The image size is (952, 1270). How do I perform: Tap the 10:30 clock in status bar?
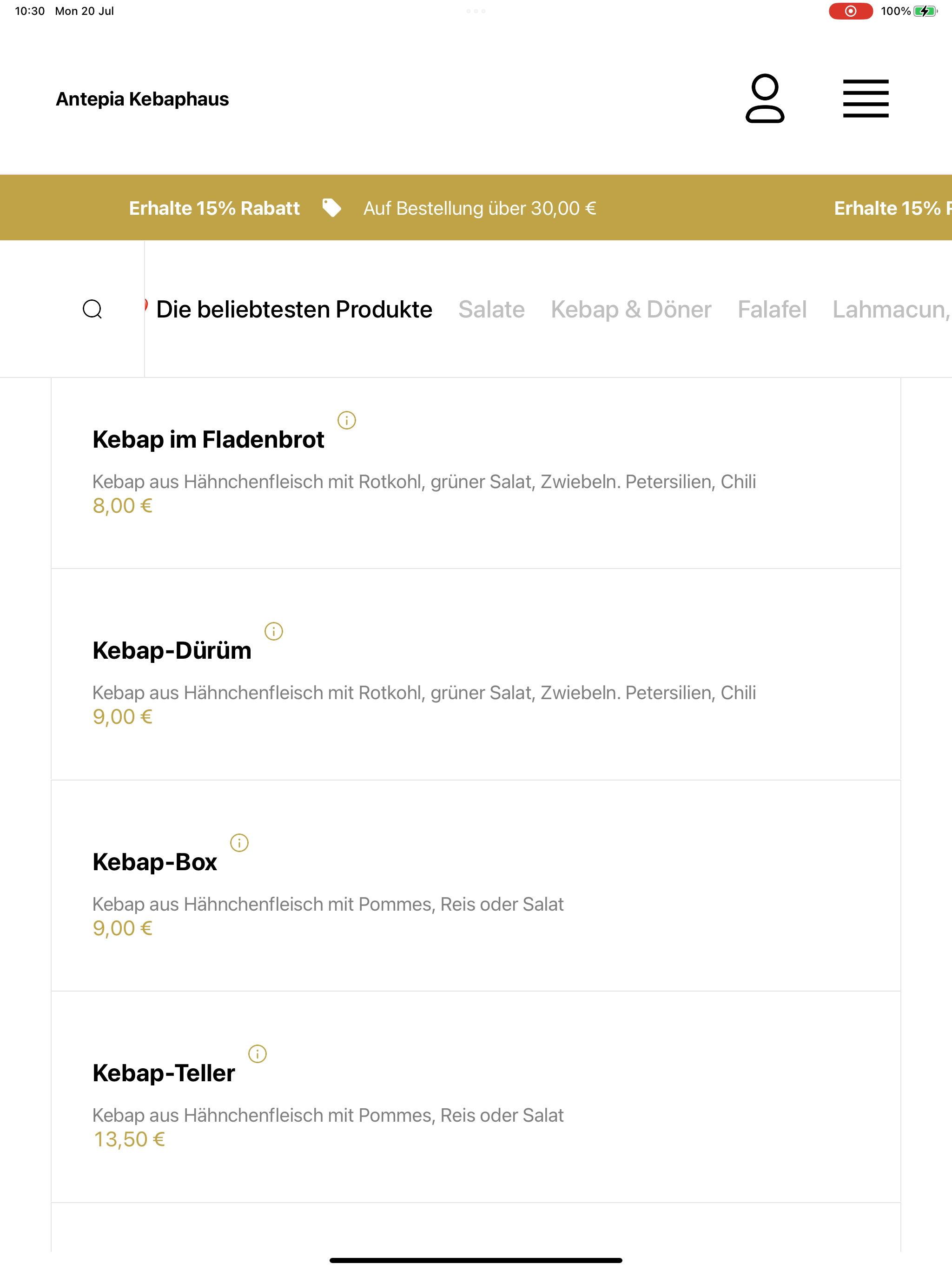(x=30, y=11)
